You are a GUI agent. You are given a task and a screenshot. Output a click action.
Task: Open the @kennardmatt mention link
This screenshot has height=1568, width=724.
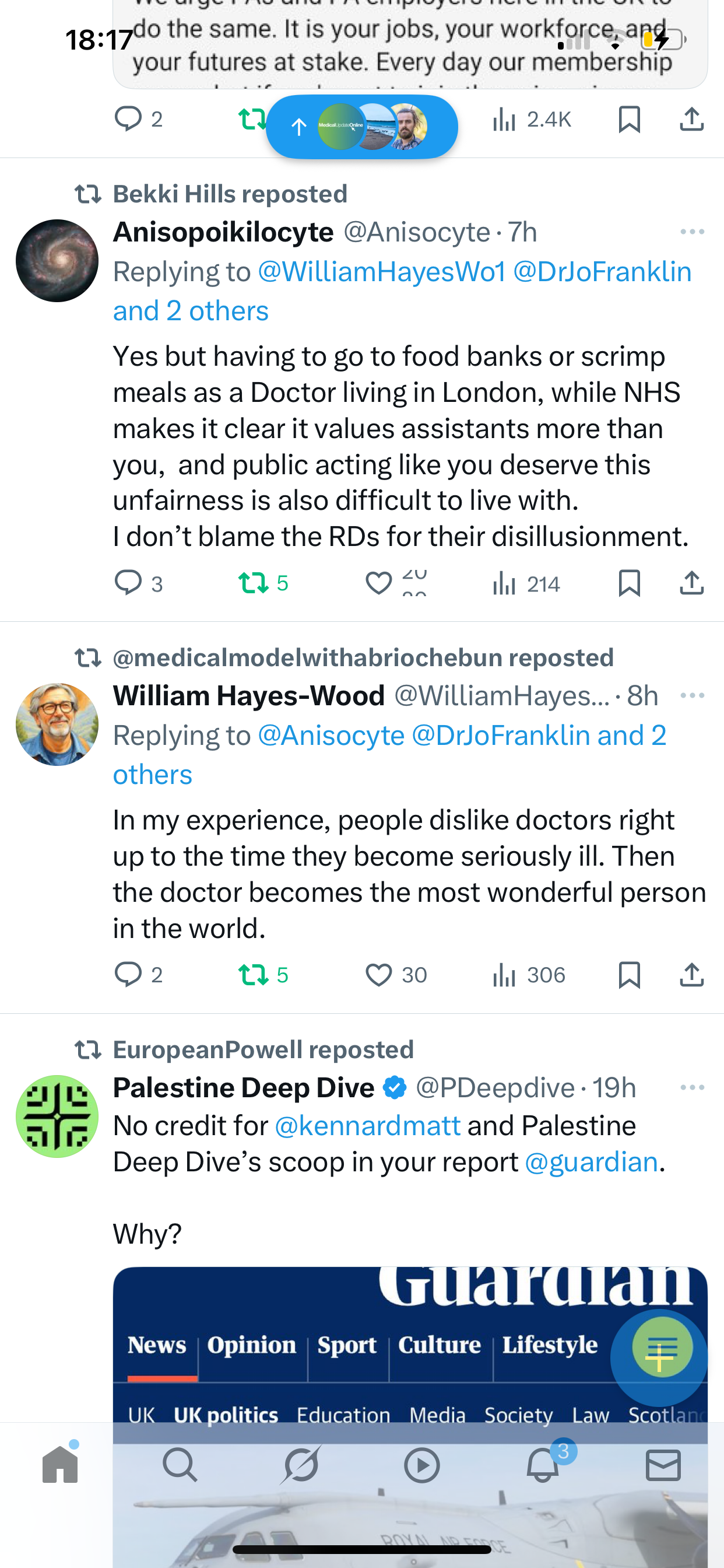pyautogui.click(x=367, y=1126)
